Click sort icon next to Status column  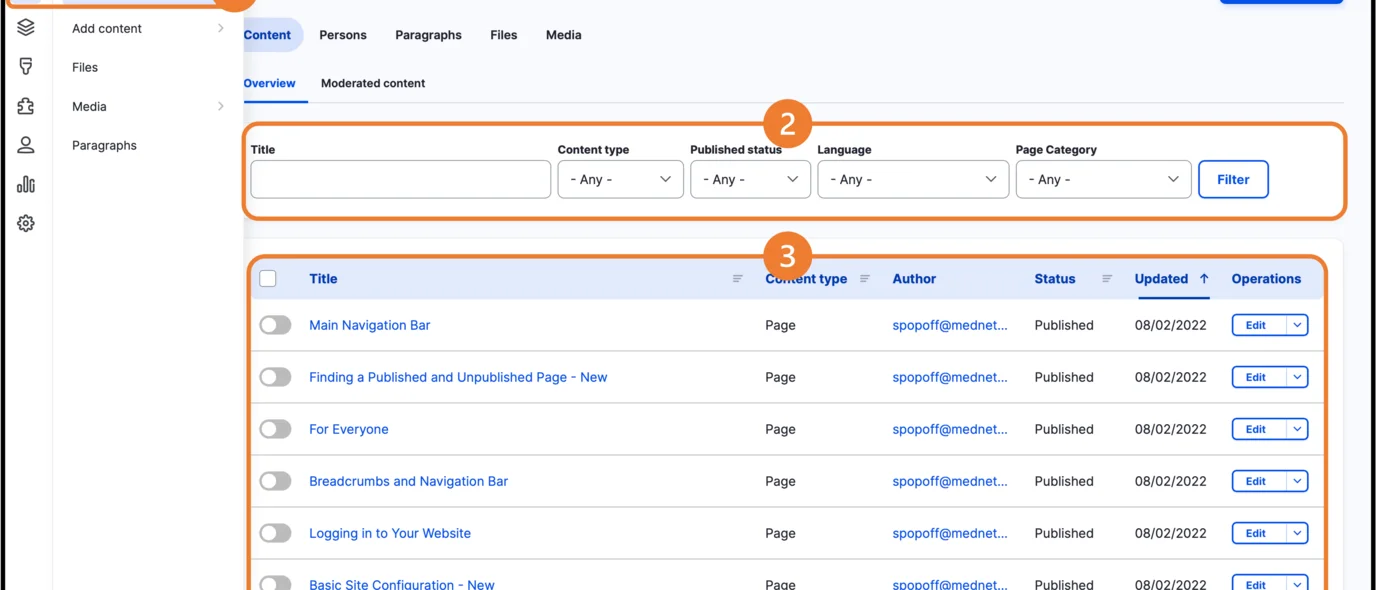click(1107, 279)
